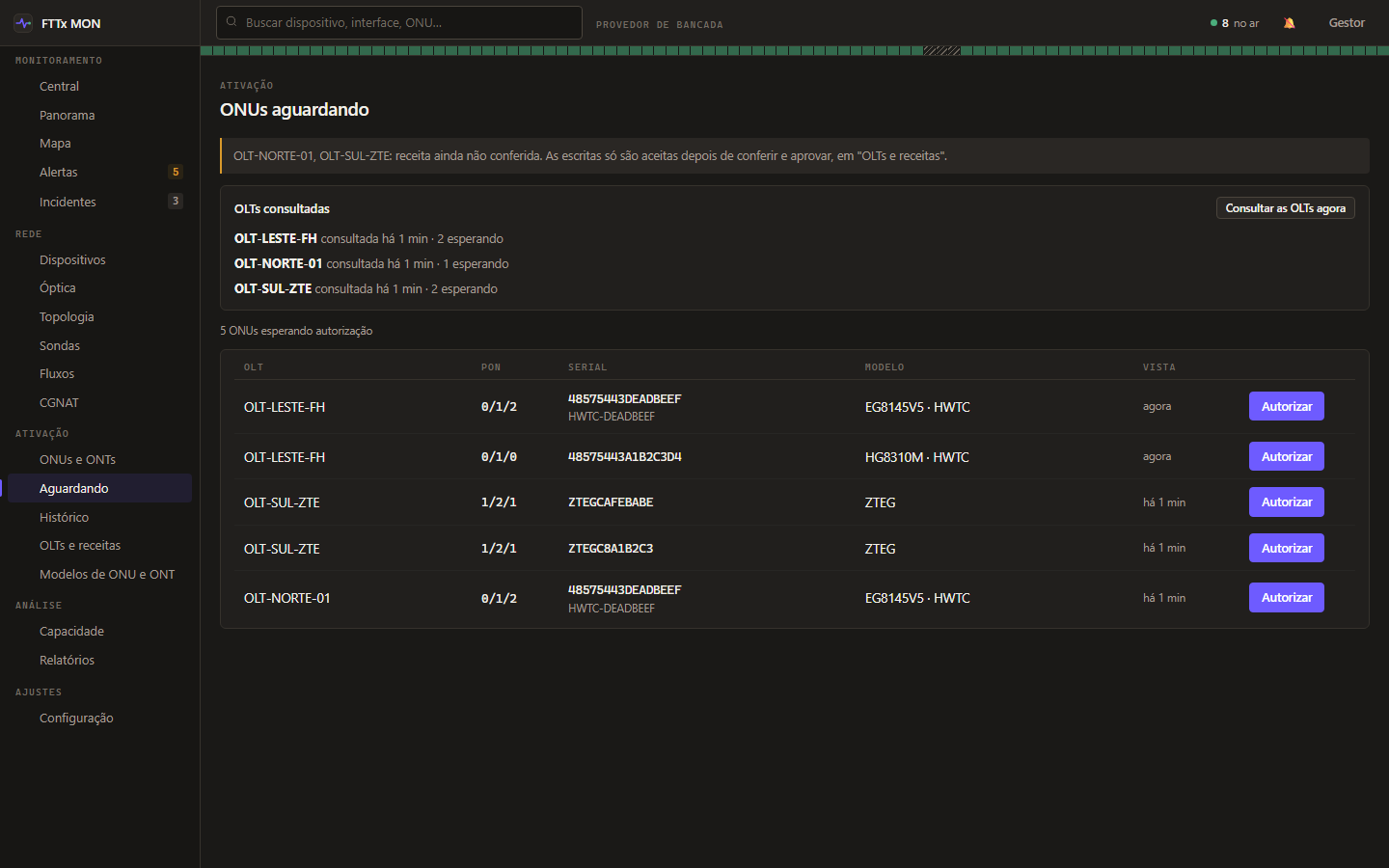
Task: Go to OLTs e receitas
Action: 99,546
